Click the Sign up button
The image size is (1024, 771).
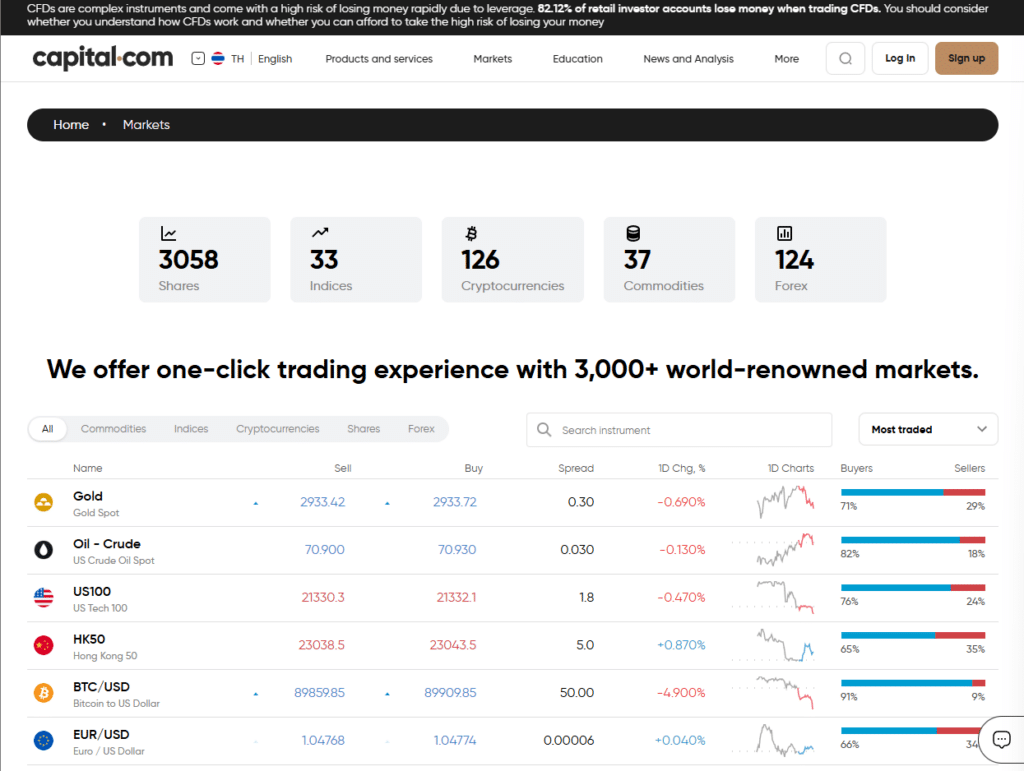pos(967,58)
